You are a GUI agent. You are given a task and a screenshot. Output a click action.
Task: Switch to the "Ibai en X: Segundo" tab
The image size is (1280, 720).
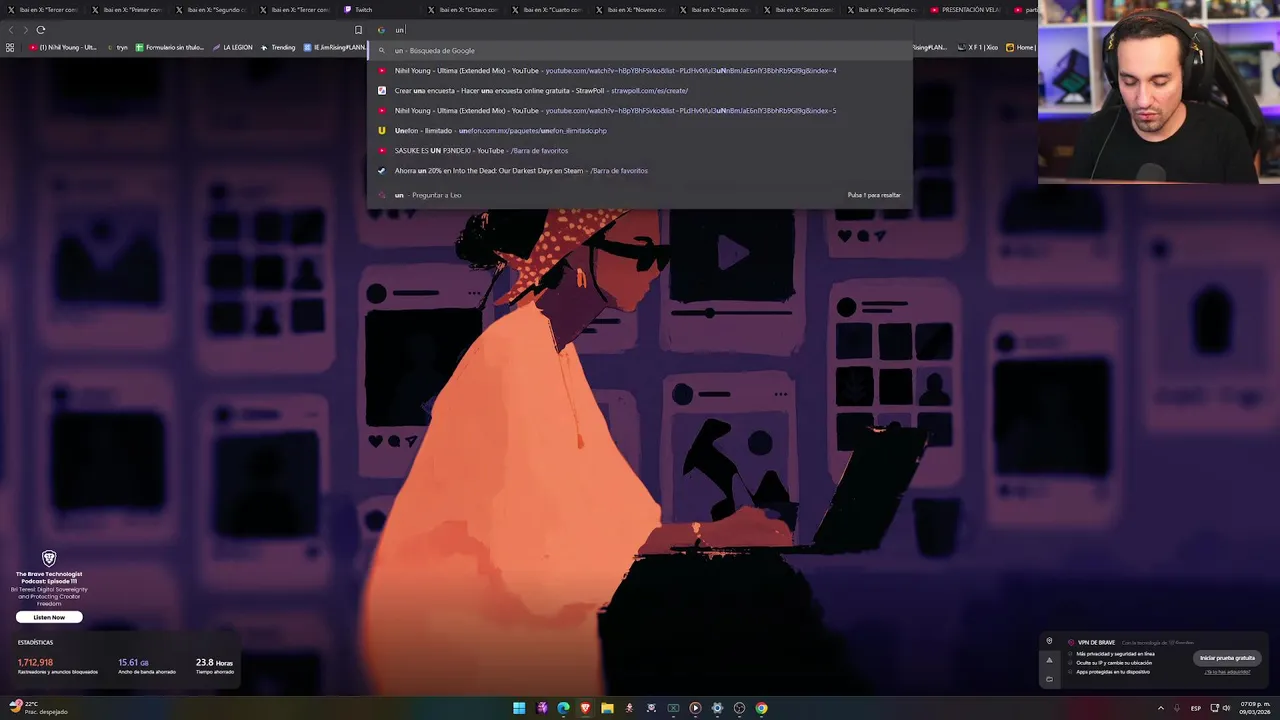212,10
